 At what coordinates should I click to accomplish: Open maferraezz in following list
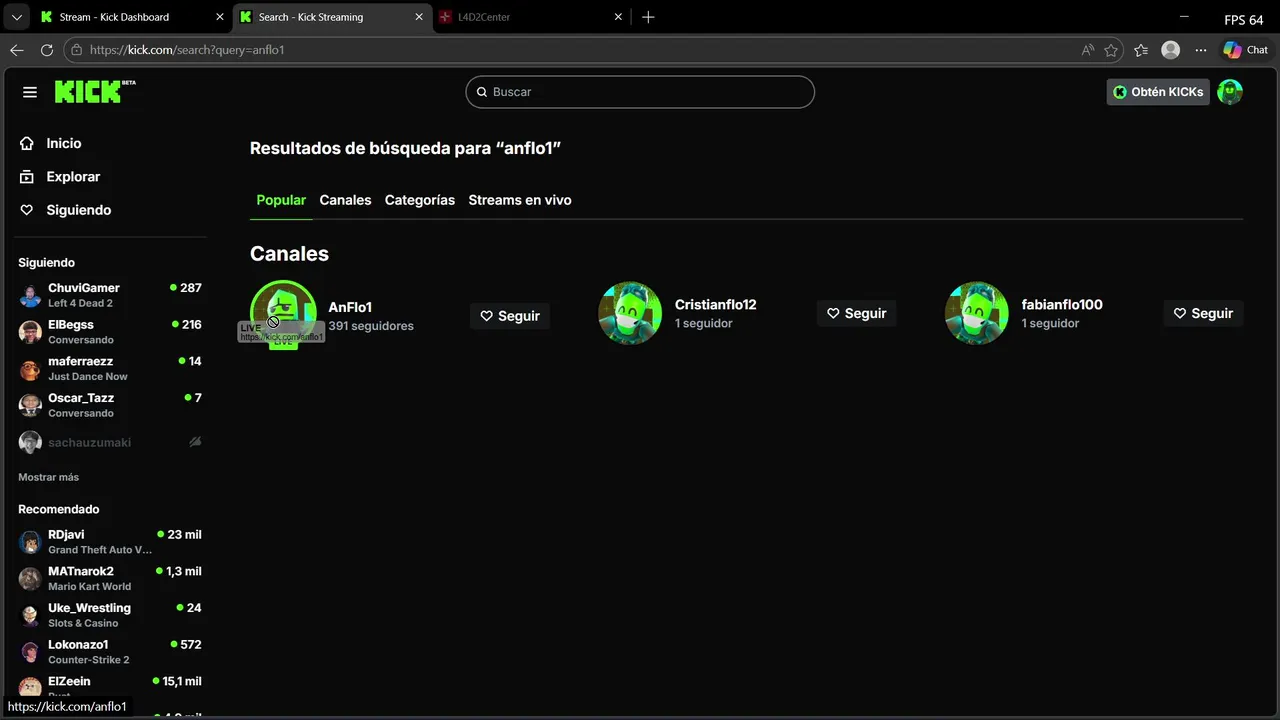[110, 368]
